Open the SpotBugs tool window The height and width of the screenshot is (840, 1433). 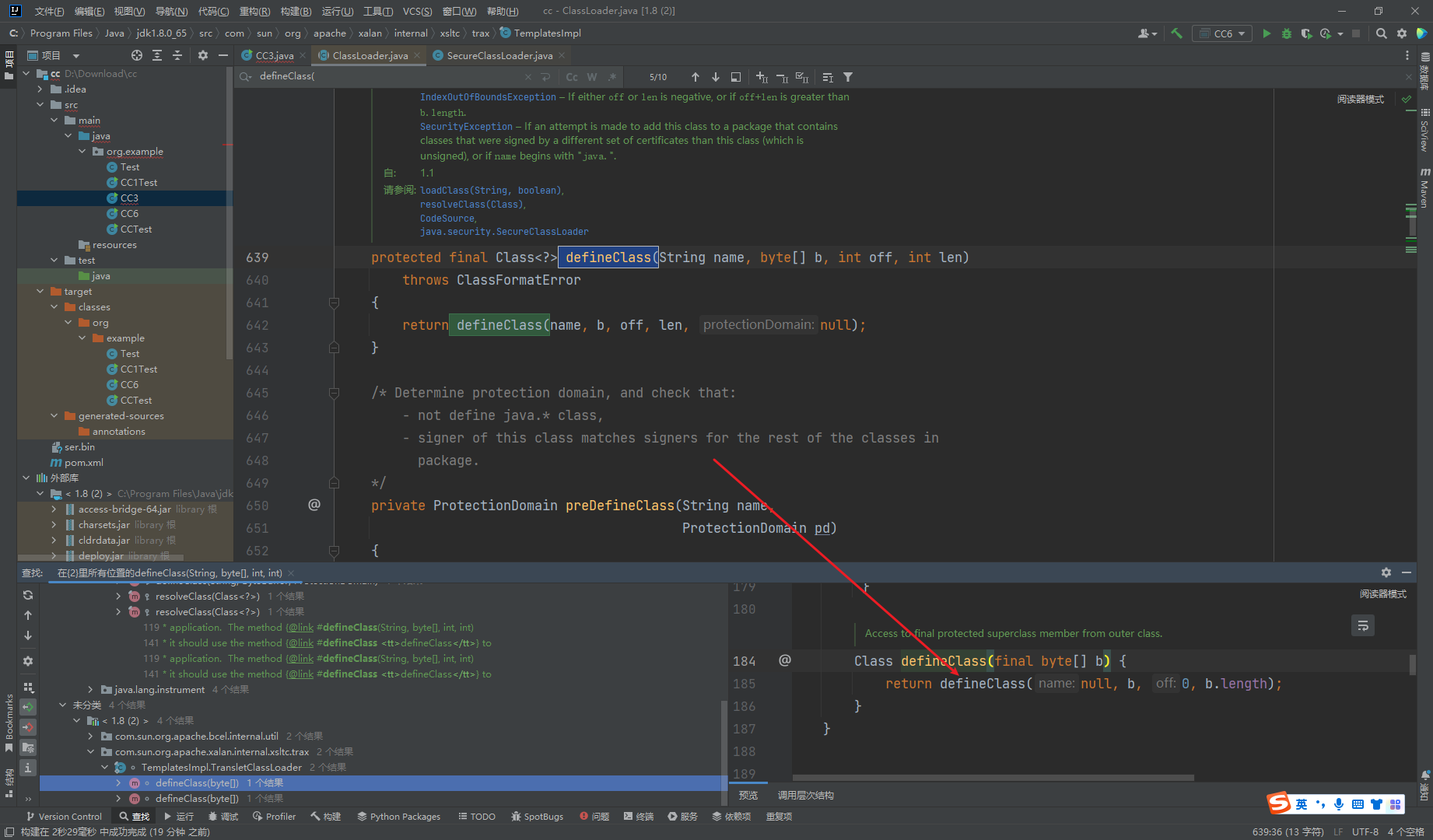[x=537, y=816]
